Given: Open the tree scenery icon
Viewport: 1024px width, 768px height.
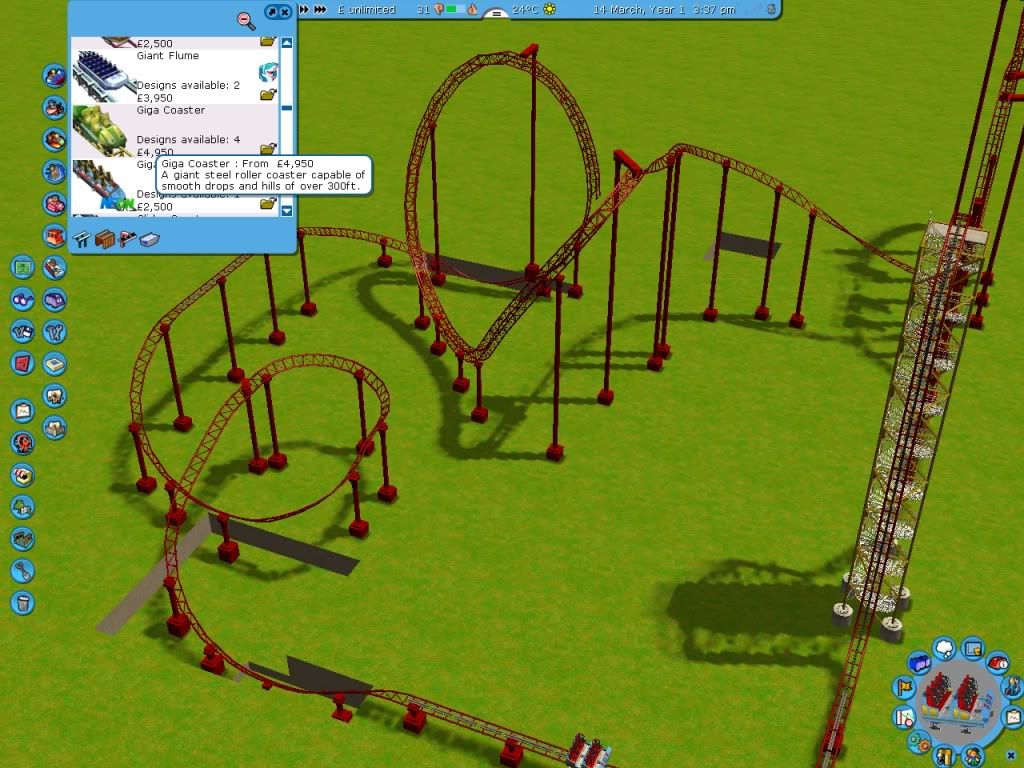Looking at the screenshot, I should click(23, 507).
